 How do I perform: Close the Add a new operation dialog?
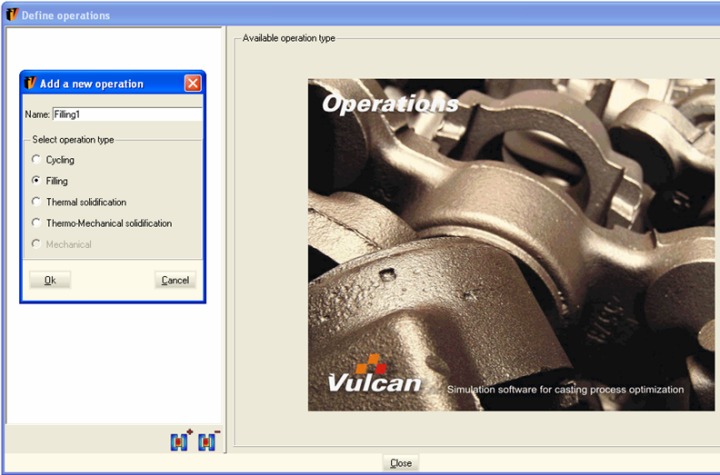tap(193, 84)
